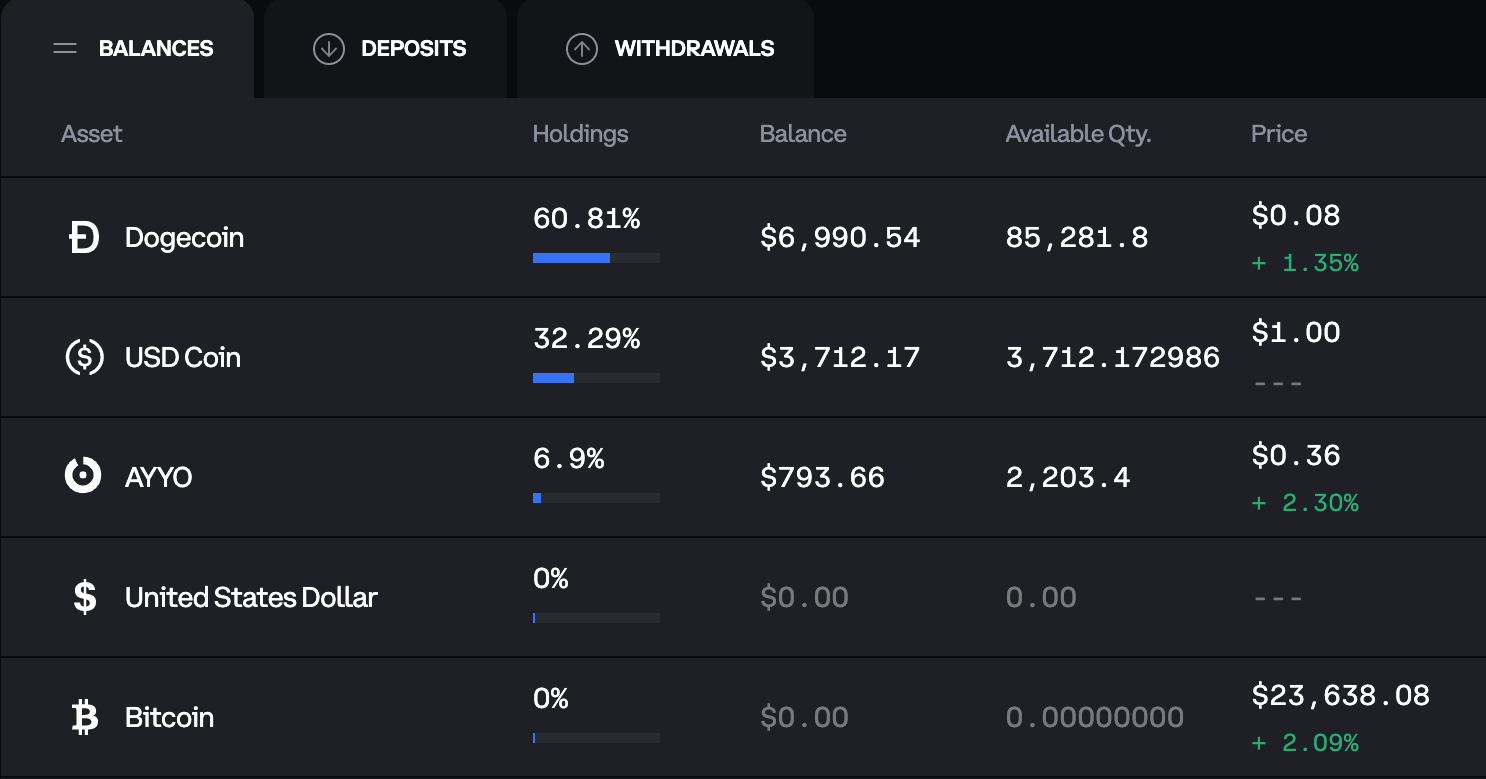Switch to the Deposits tab
Image resolution: width=1486 pixels, height=779 pixels.
(x=413, y=49)
